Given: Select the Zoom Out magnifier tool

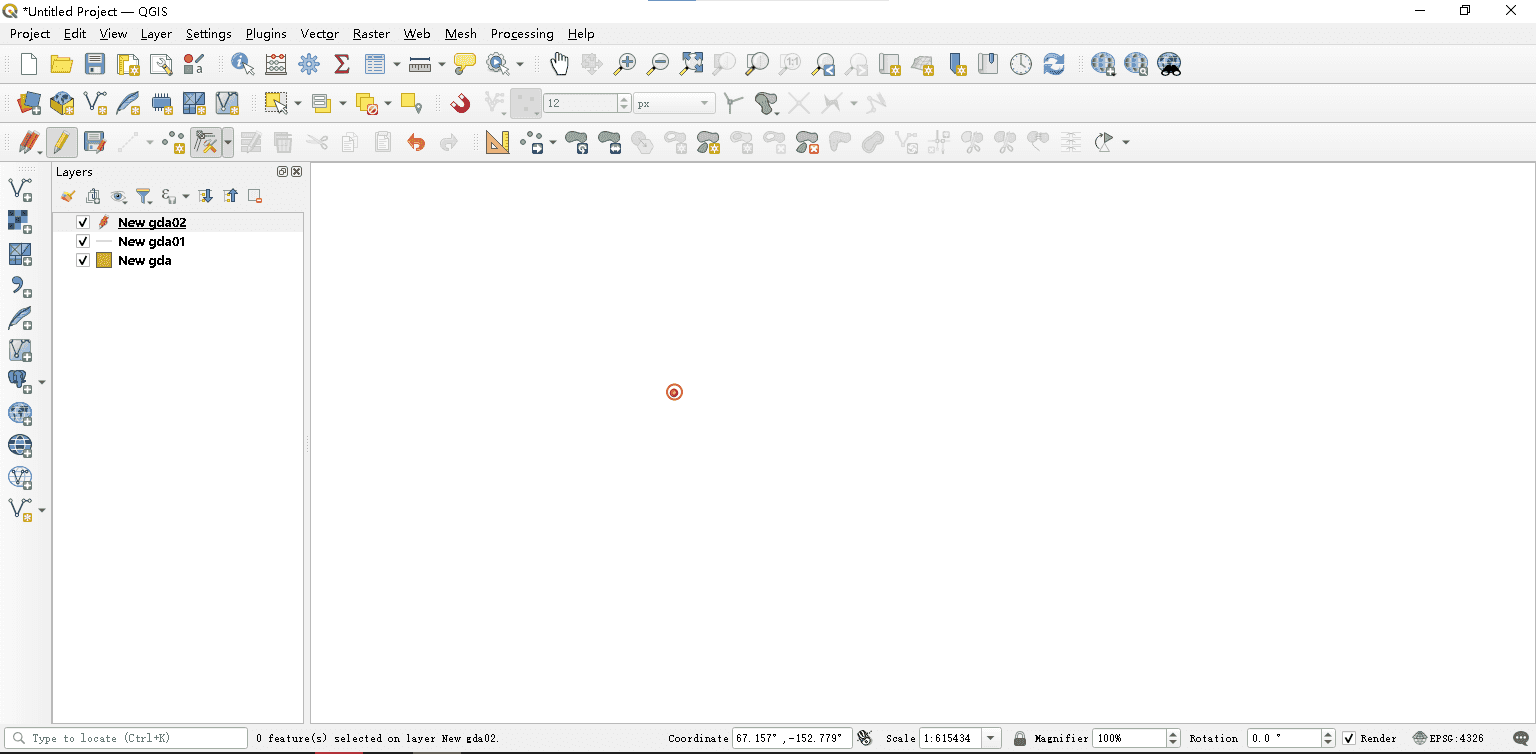Looking at the screenshot, I should click(x=658, y=64).
